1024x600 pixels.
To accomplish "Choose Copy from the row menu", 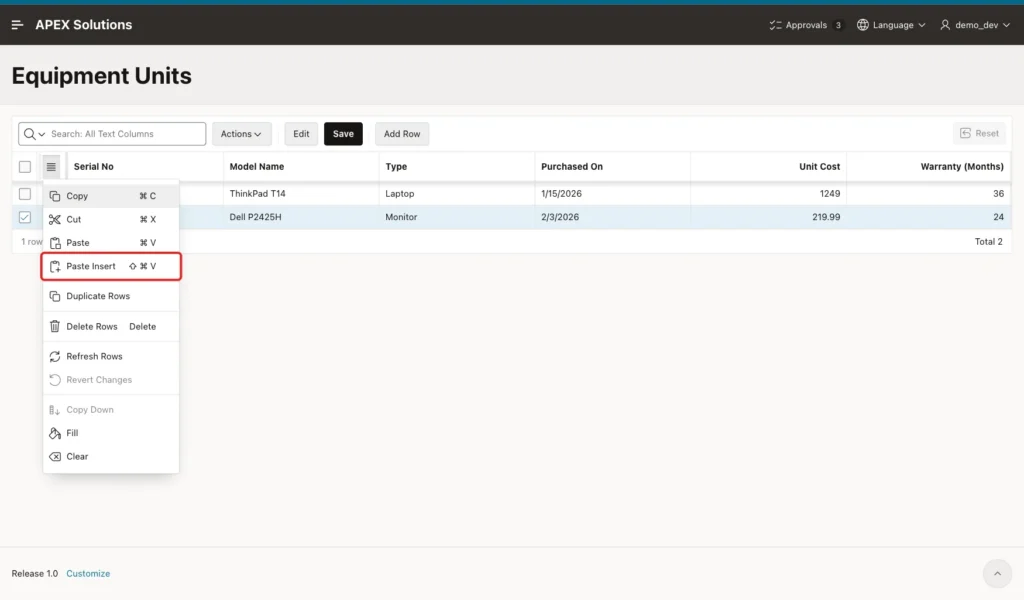I will pyautogui.click(x=111, y=196).
